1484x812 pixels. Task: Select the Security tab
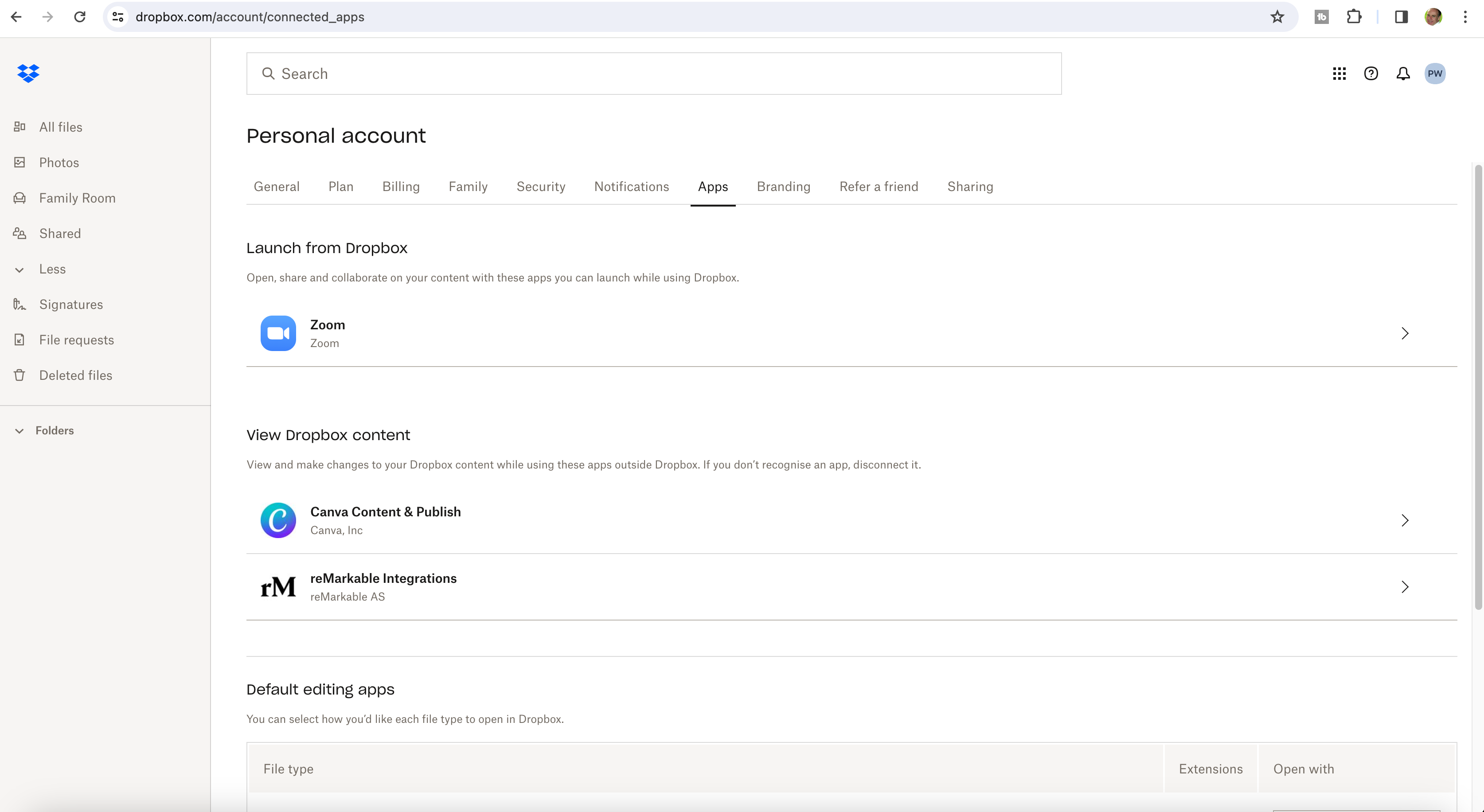point(541,186)
